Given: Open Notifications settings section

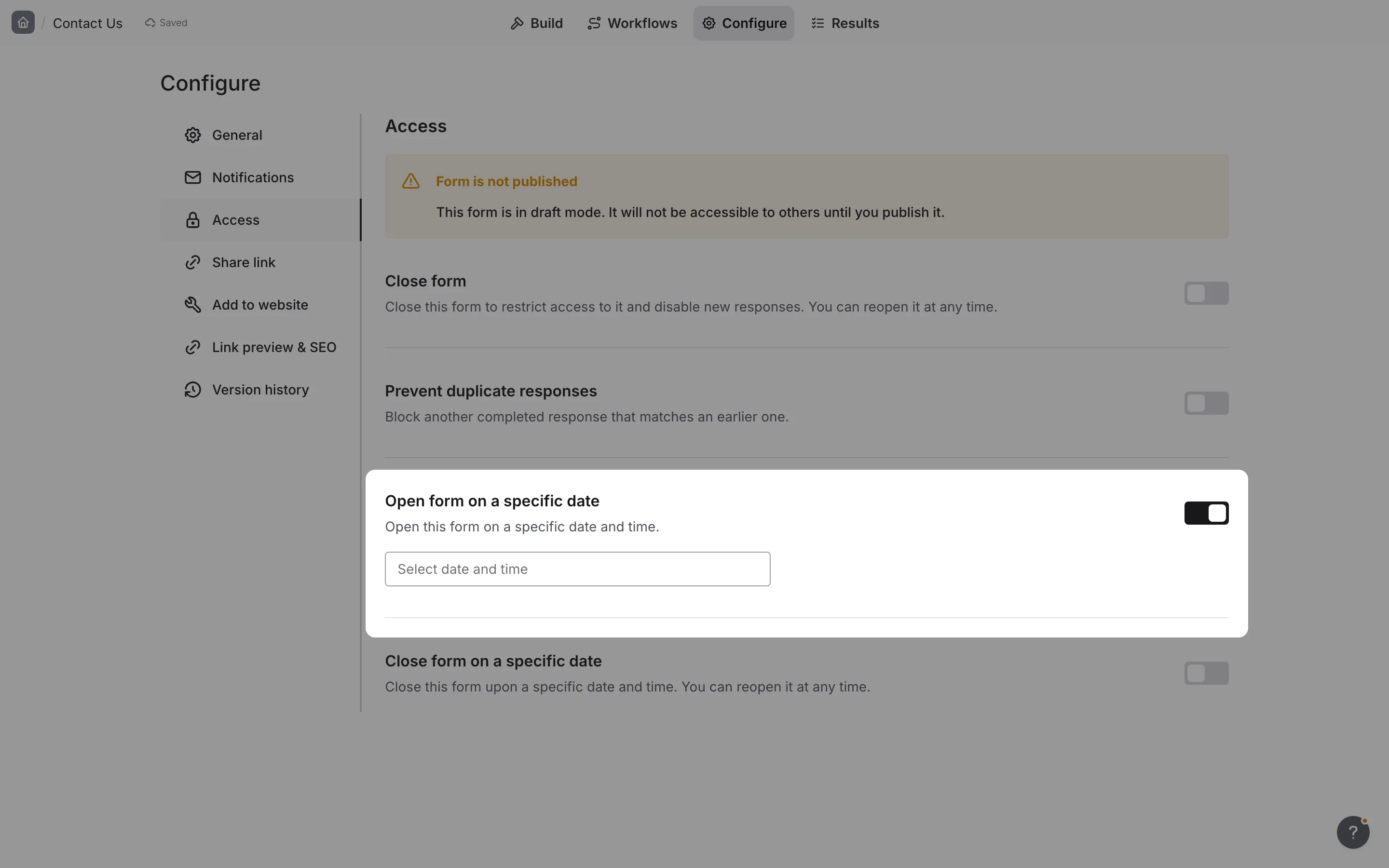Looking at the screenshot, I should click(x=260, y=177).
